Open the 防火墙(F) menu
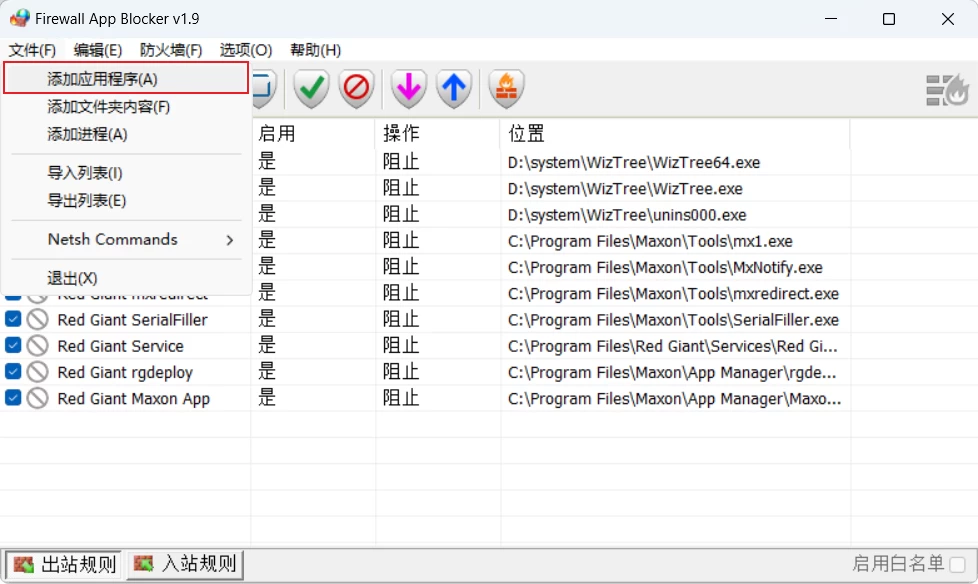The width and height of the screenshot is (978, 584). point(171,50)
